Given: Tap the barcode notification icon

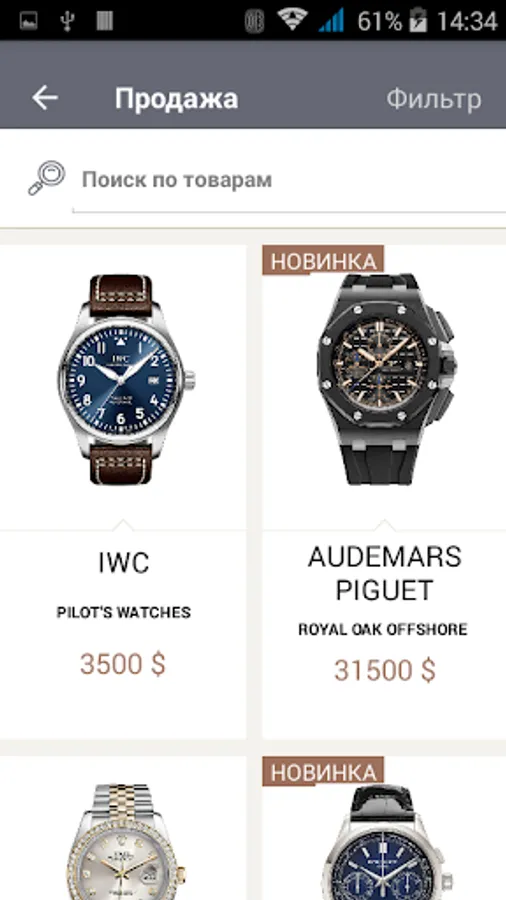Looking at the screenshot, I should tap(104, 21).
